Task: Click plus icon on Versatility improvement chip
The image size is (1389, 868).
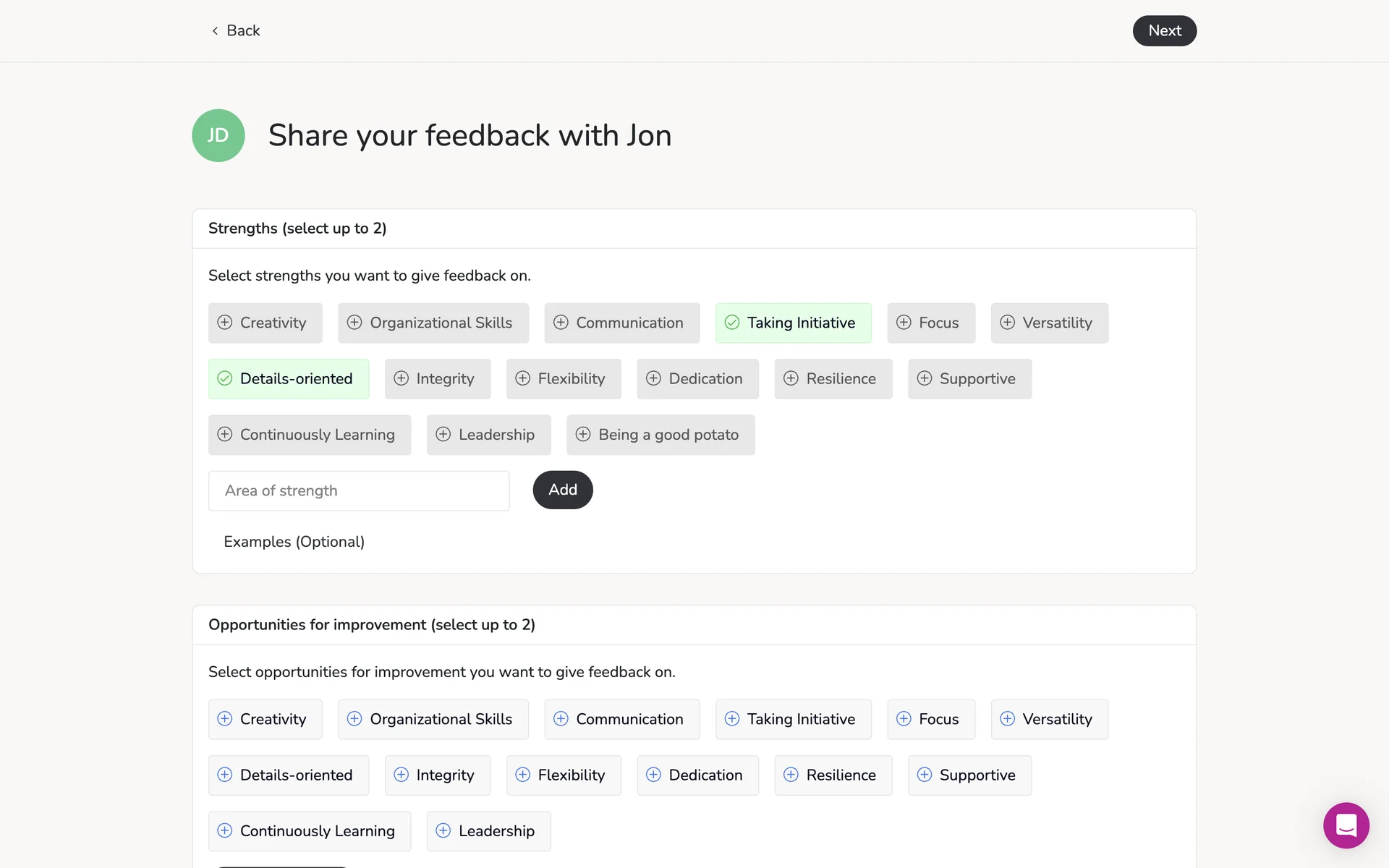Action: (1007, 718)
